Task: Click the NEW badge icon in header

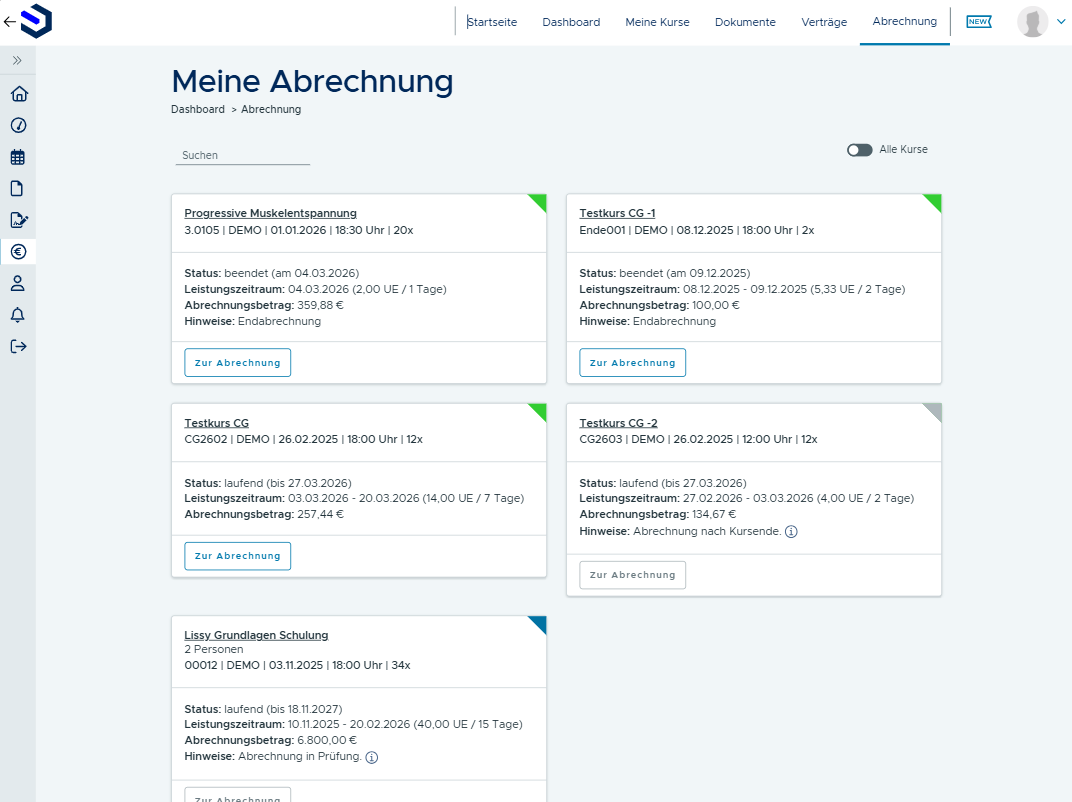Action: 979,22
